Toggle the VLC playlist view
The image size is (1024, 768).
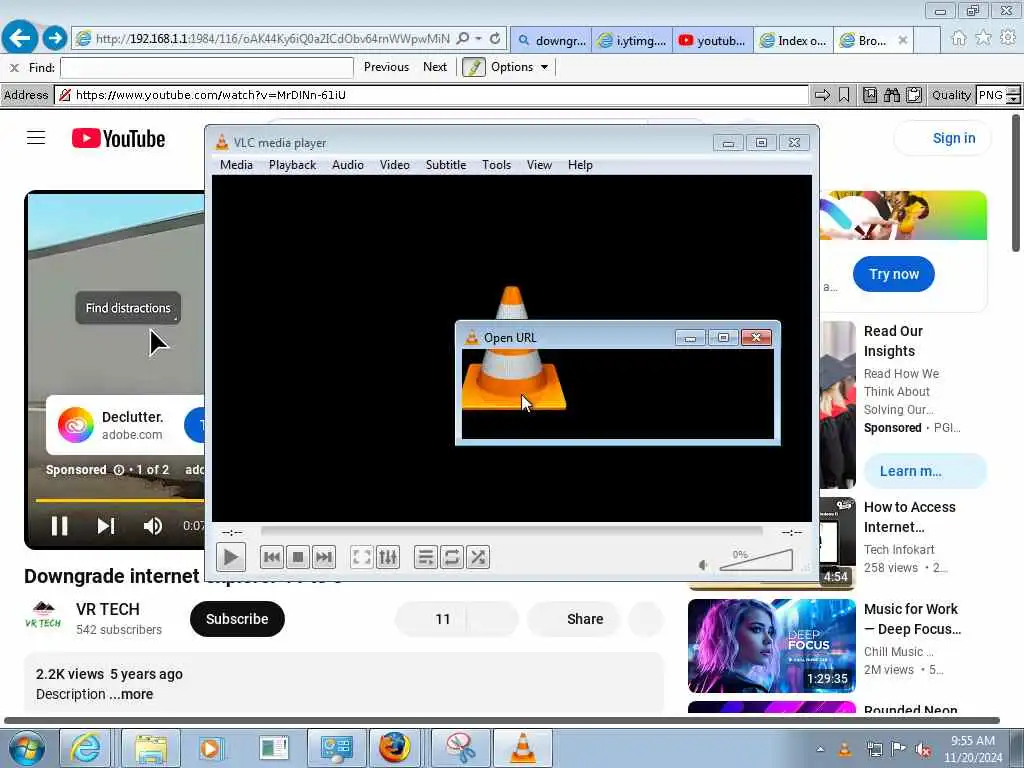[x=426, y=557]
